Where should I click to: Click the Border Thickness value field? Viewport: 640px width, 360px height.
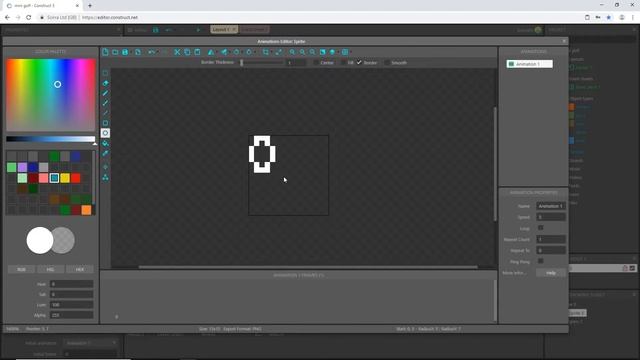click(296, 62)
